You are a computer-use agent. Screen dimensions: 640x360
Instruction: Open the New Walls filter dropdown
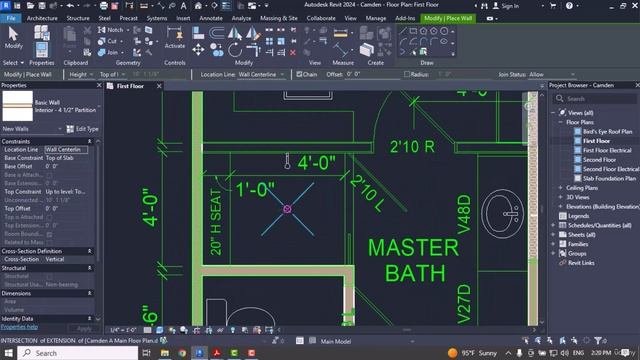[x=32, y=129]
